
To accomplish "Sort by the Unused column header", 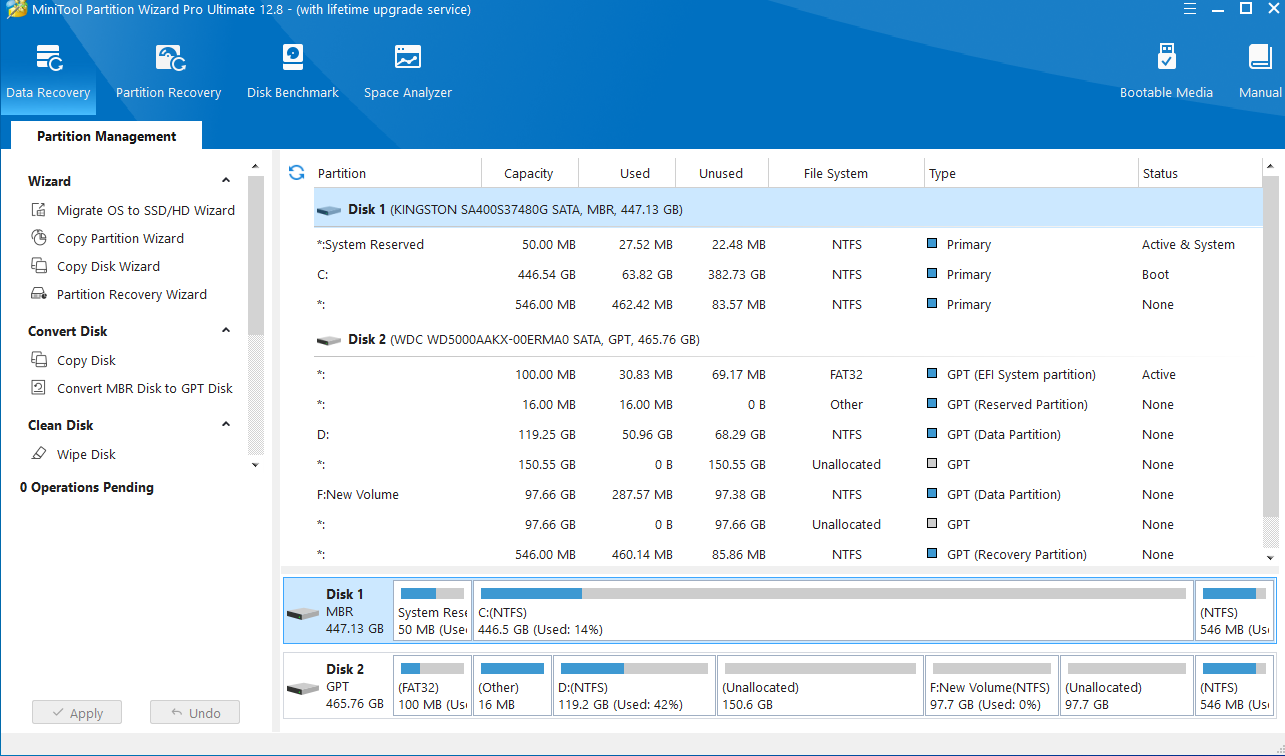I will coord(721,173).
